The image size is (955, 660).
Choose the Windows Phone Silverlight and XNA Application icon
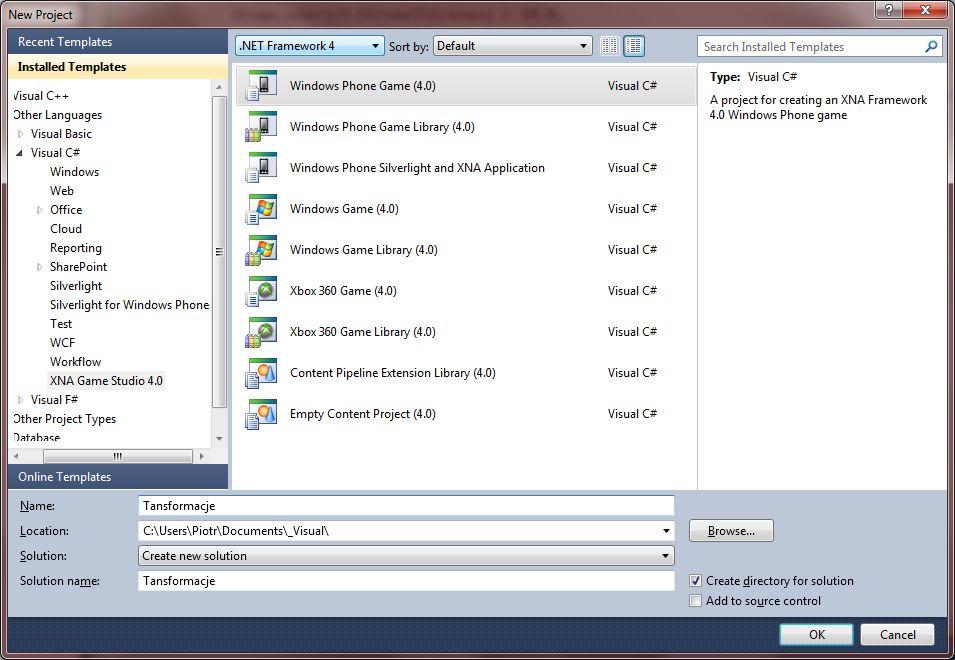(261, 167)
